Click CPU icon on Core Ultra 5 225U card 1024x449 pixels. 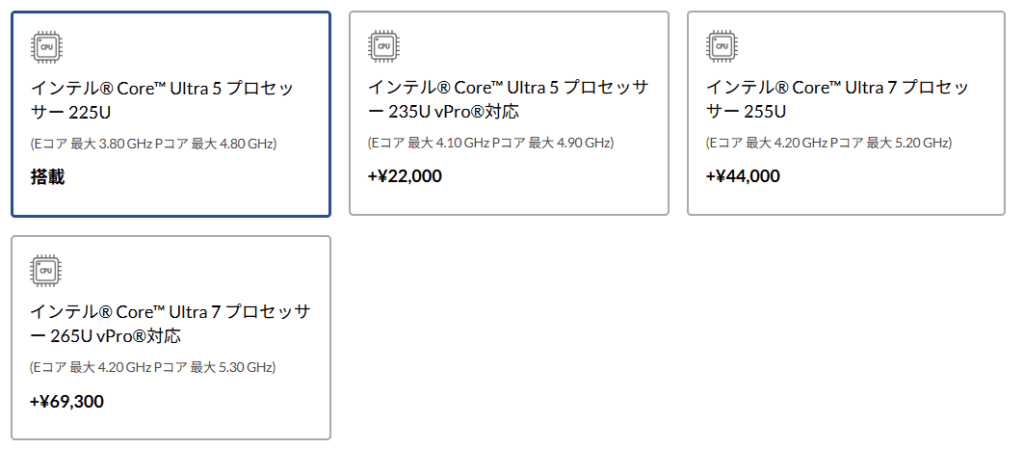pyautogui.click(x=45, y=46)
